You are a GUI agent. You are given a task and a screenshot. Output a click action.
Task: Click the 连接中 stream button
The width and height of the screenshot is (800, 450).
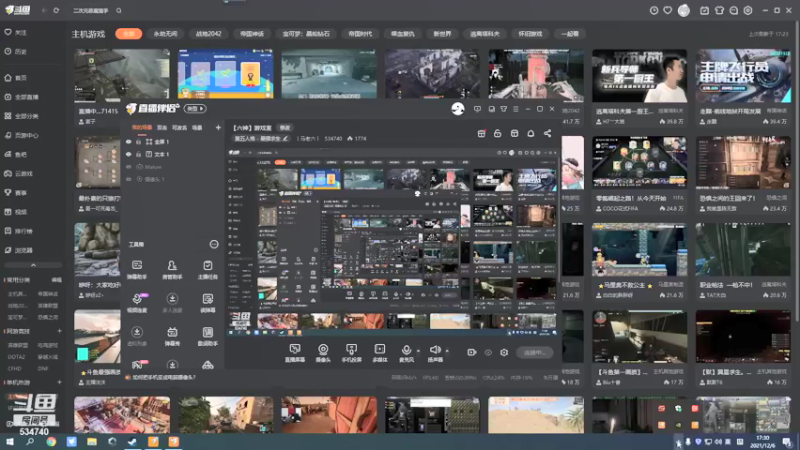point(534,352)
